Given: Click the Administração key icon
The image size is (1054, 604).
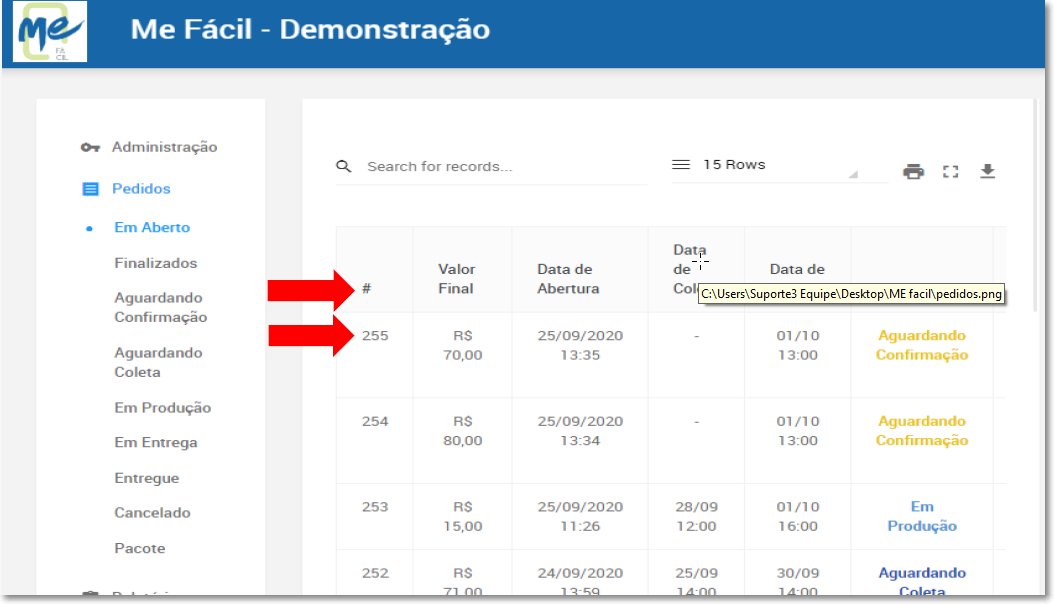Looking at the screenshot, I should pos(90,147).
